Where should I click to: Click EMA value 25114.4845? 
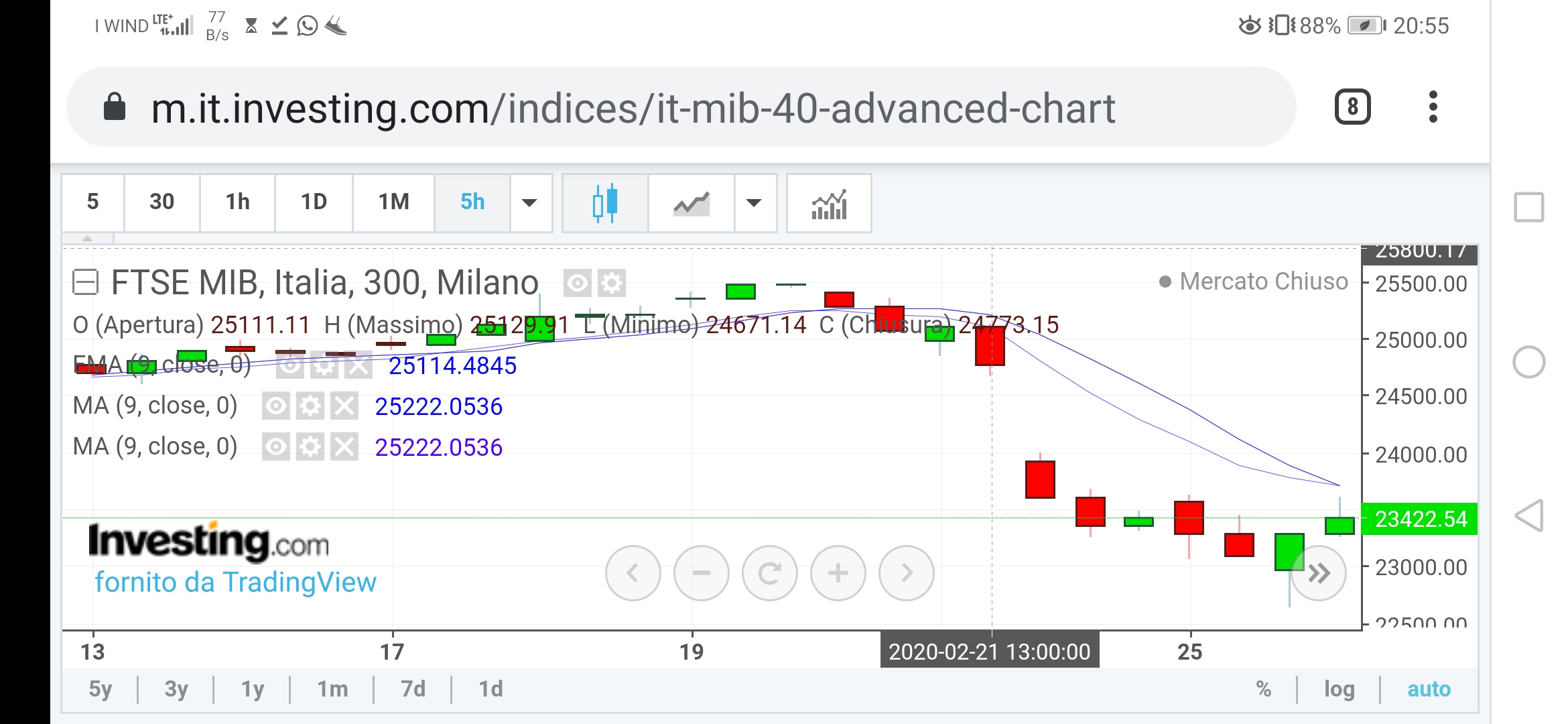click(x=452, y=366)
